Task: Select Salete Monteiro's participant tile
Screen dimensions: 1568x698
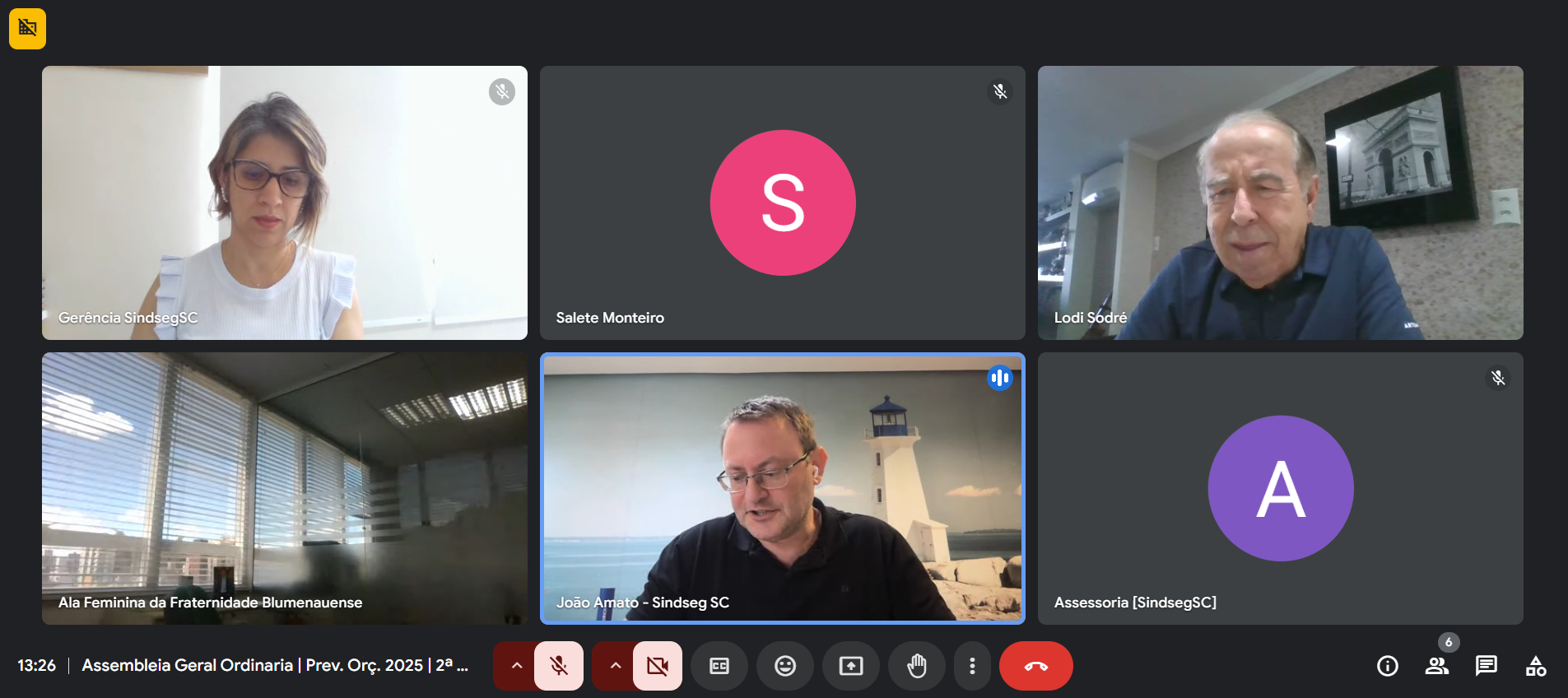Action: click(x=782, y=202)
